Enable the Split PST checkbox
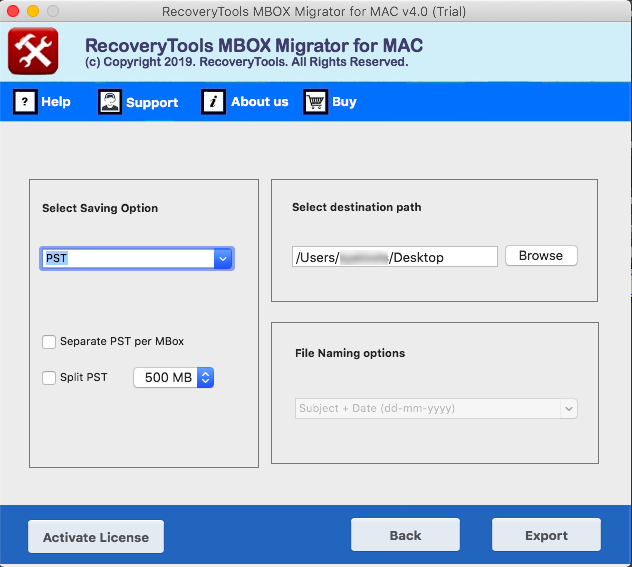The height and width of the screenshot is (567, 632). click(49, 378)
